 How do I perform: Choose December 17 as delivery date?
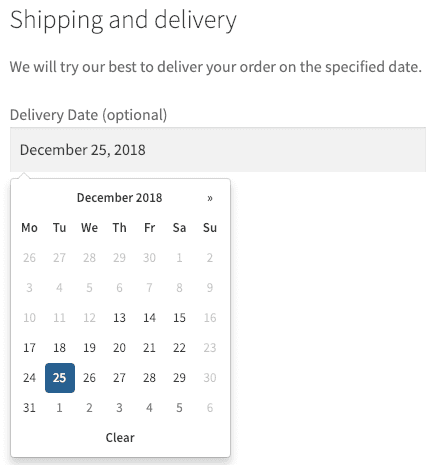(29, 348)
